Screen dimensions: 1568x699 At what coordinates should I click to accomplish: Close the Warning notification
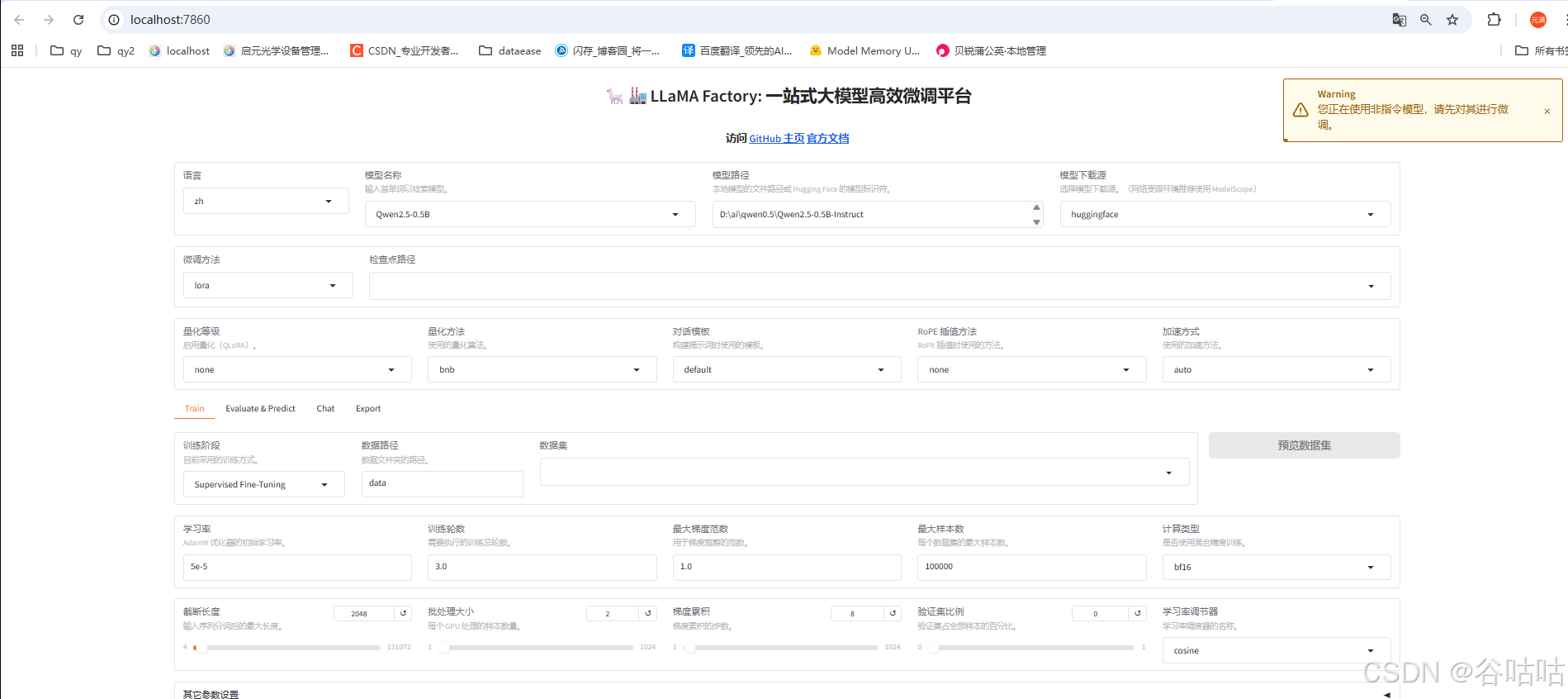click(x=1547, y=112)
